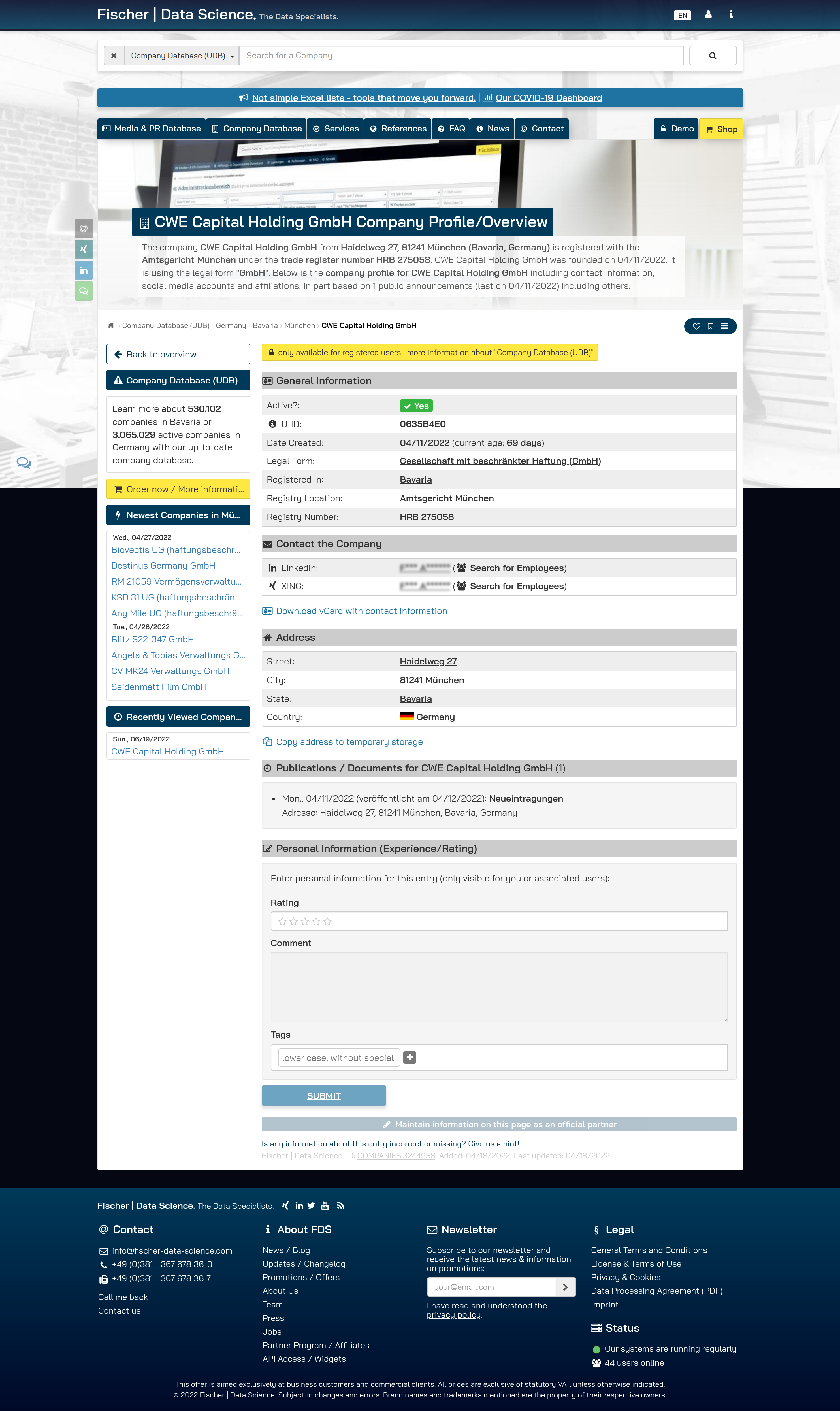Open the list icon in pill toolbar

coord(724,327)
